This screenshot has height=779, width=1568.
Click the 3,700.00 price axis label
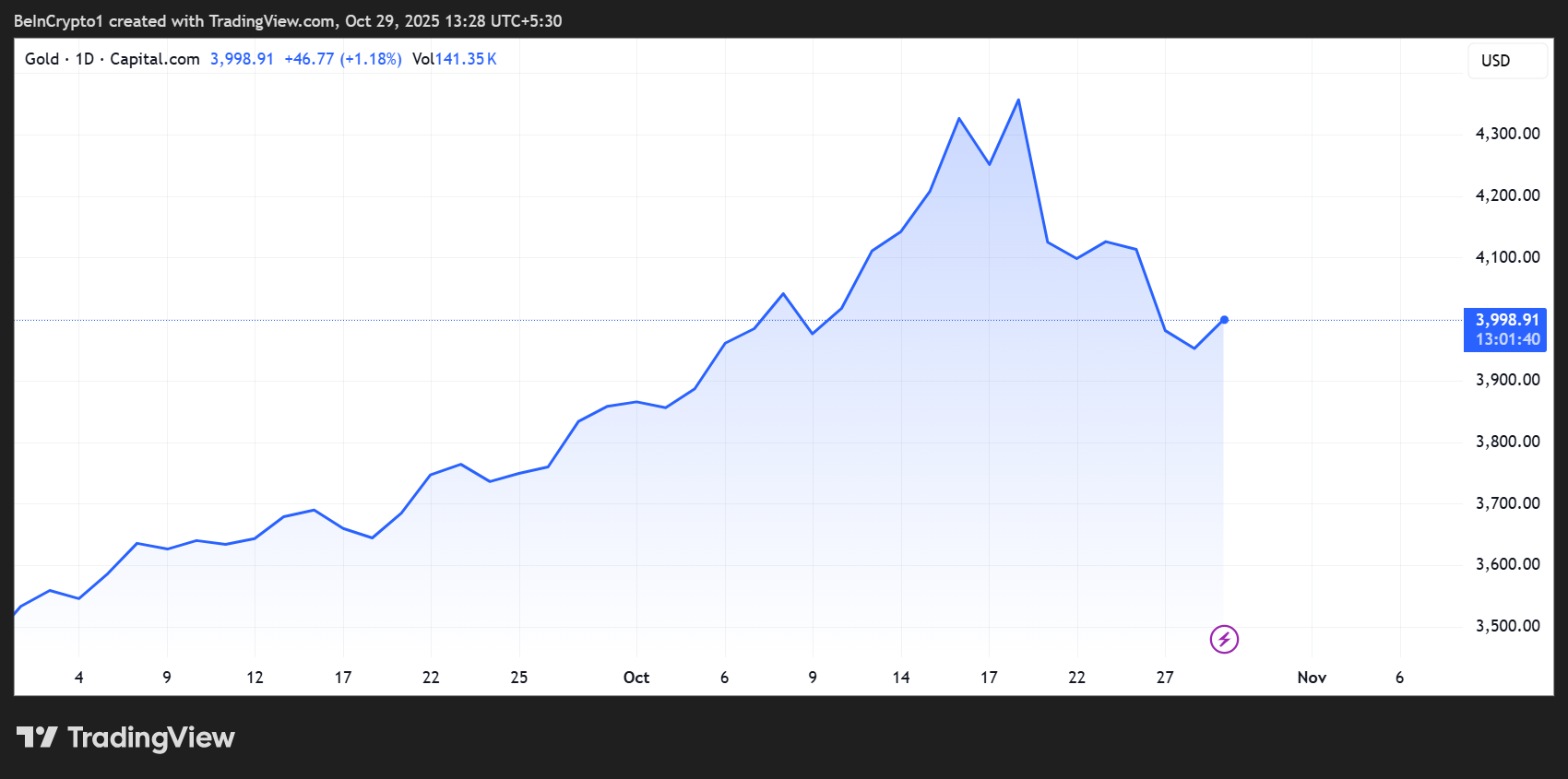(1507, 503)
